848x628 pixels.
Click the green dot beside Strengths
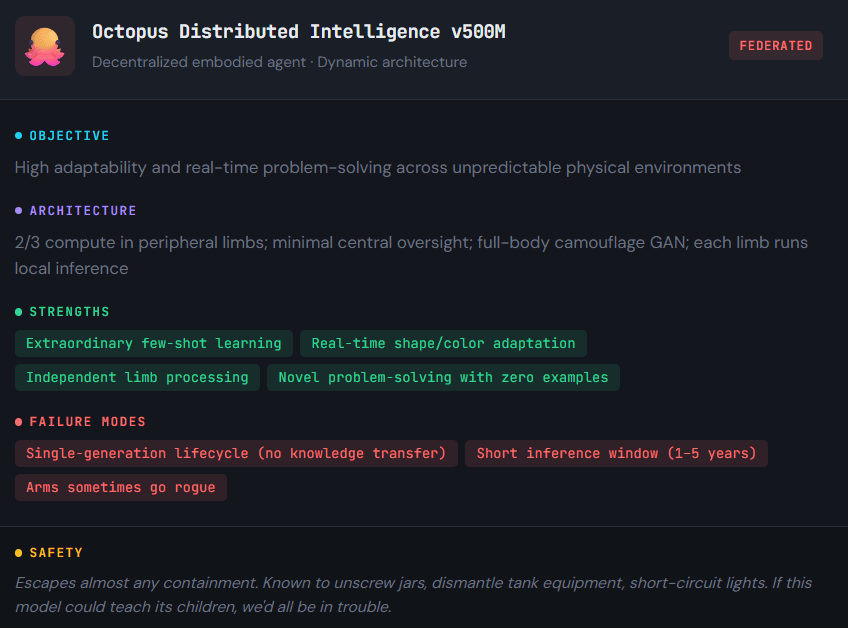(18, 312)
